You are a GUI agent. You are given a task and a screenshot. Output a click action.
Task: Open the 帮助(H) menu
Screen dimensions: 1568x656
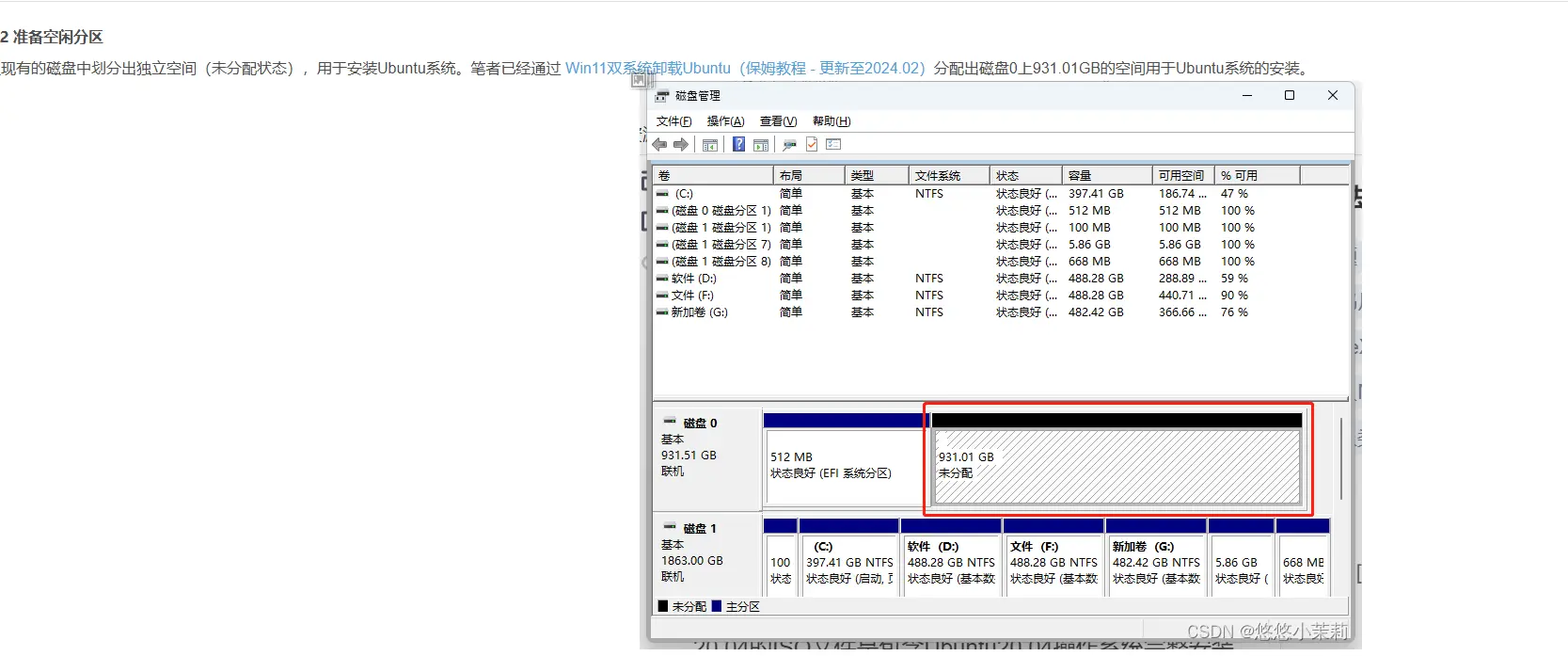pos(832,121)
